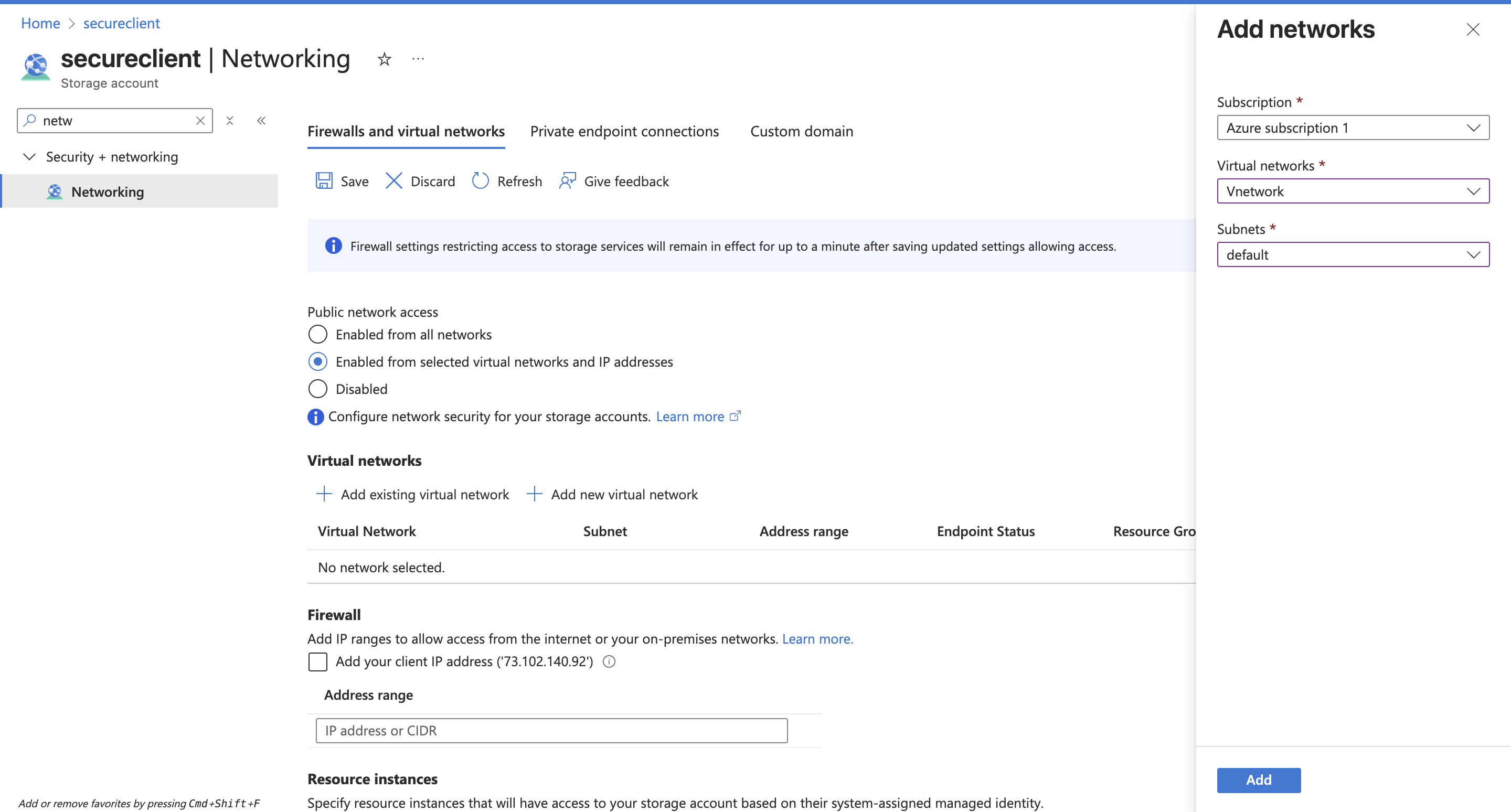The height and width of the screenshot is (812, 1511).
Task: Click the IP address or CIDR field
Action: (x=551, y=731)
